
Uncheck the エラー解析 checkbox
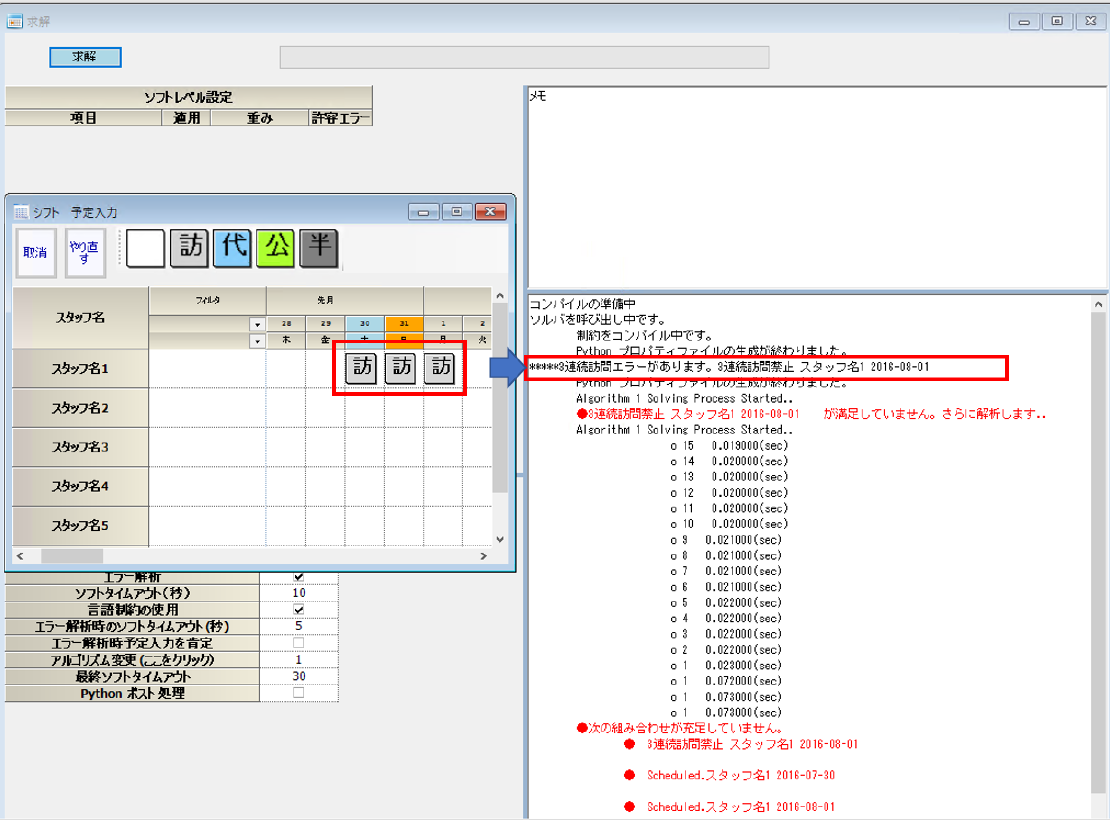coord(298,577)
